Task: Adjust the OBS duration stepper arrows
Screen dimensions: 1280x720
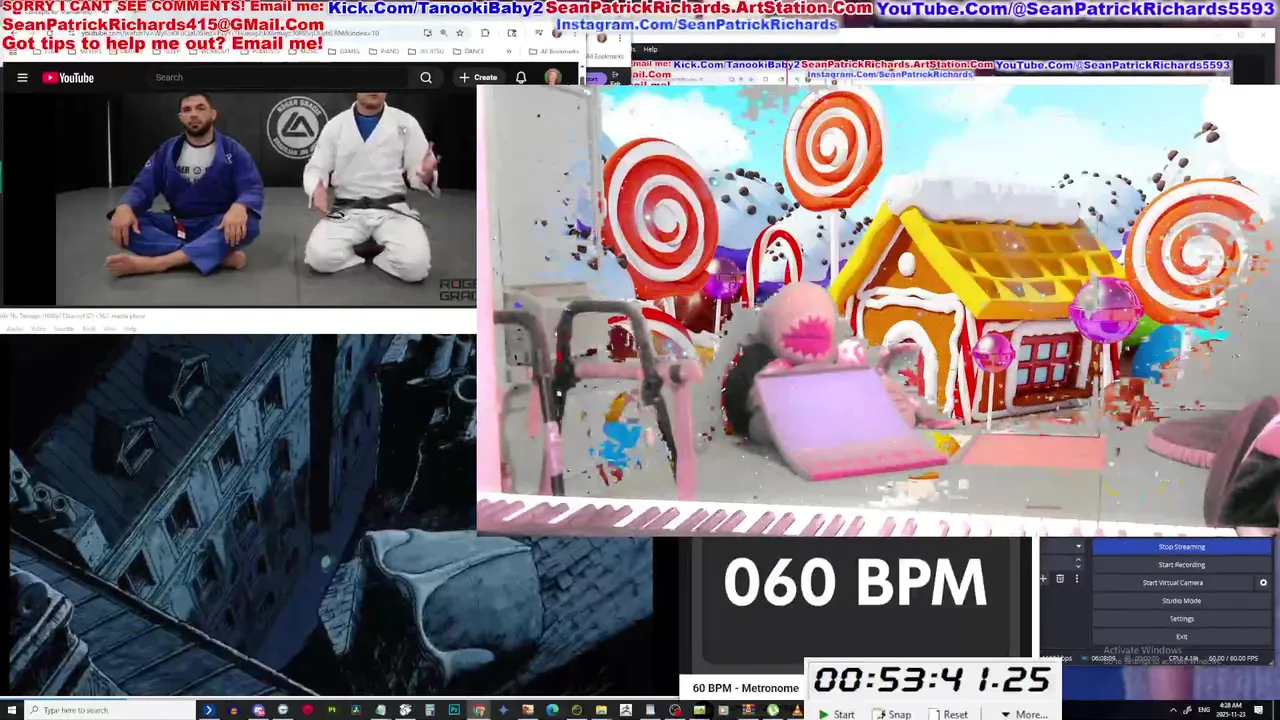Action: point(1078,564)
